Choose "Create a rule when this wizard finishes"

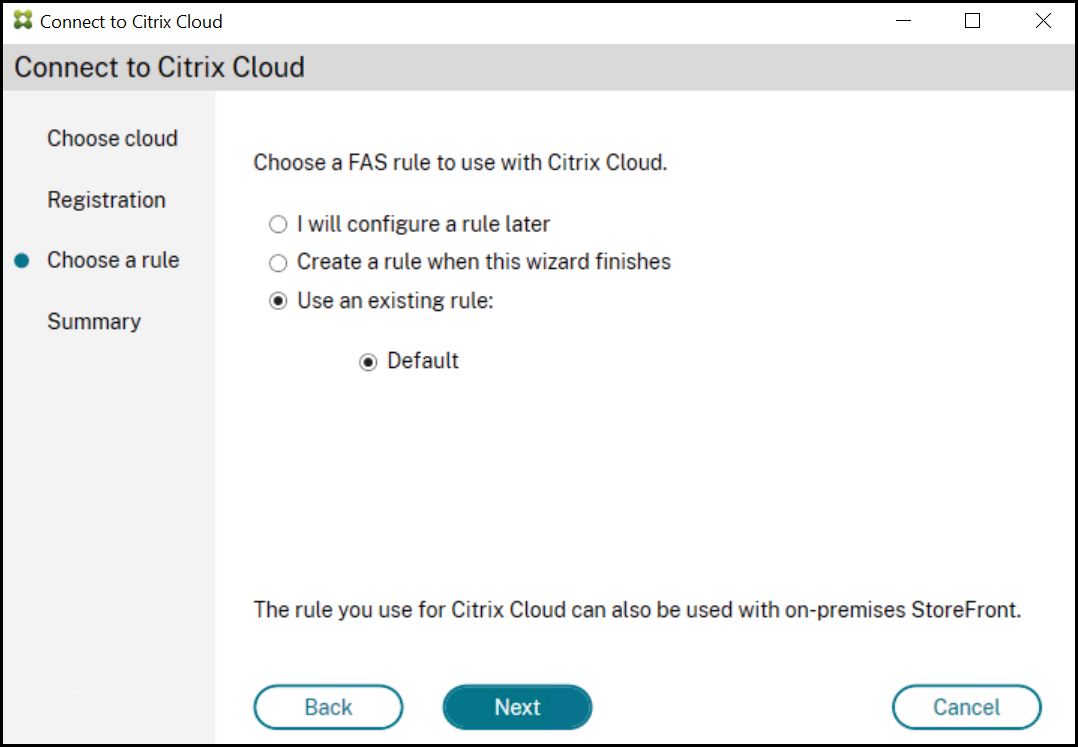(x=278, y=263)
